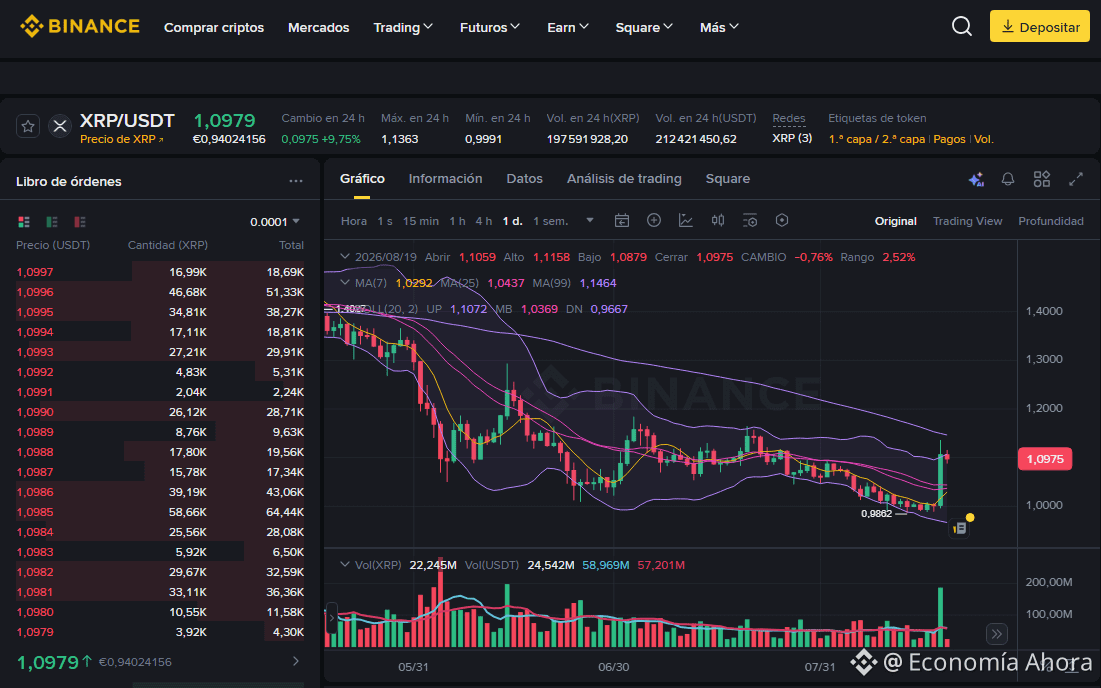The height and width of the screenshot is (688, 1101).
Task: Click the Binance logo
Action: point(79,27)
